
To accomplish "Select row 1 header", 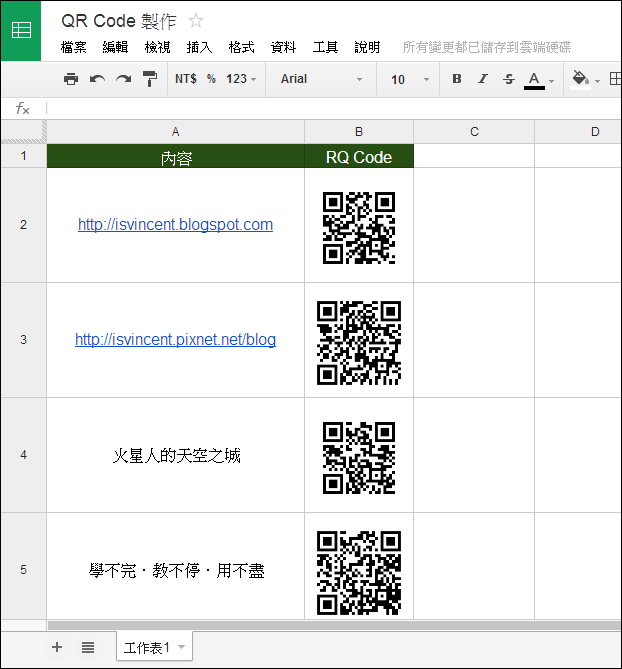I will click(x=23, y=156).
